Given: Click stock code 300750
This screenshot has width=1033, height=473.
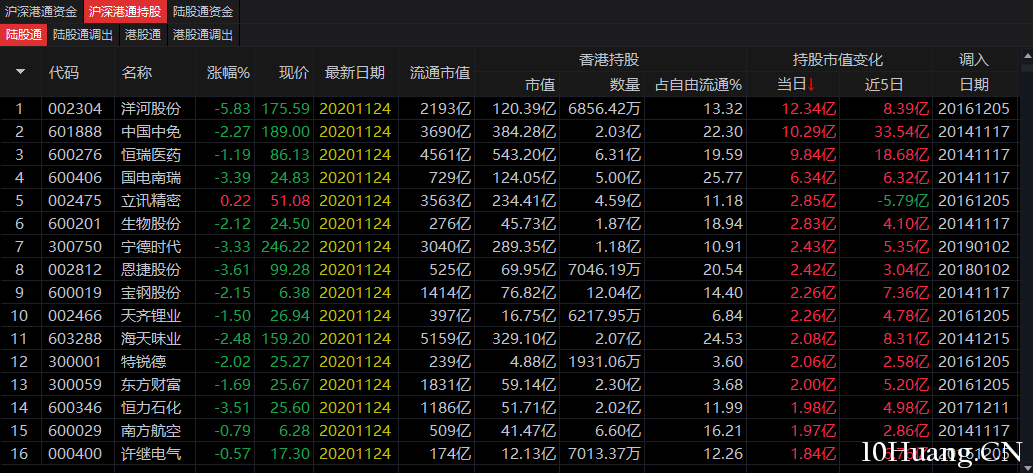Looking at the screenshot, I should [x=75, y=246].
